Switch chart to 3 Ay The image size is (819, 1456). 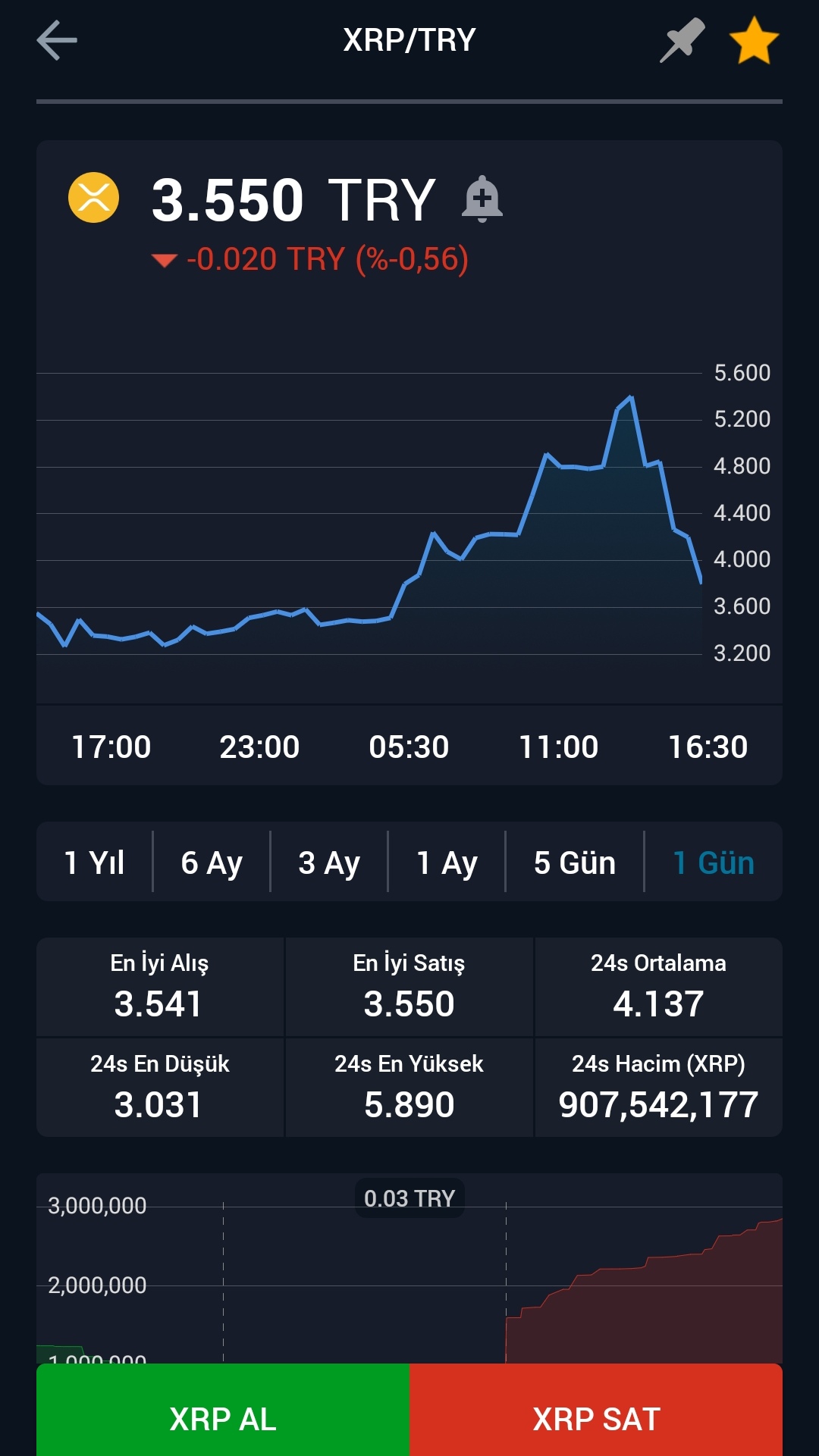(x=329, y=863)
